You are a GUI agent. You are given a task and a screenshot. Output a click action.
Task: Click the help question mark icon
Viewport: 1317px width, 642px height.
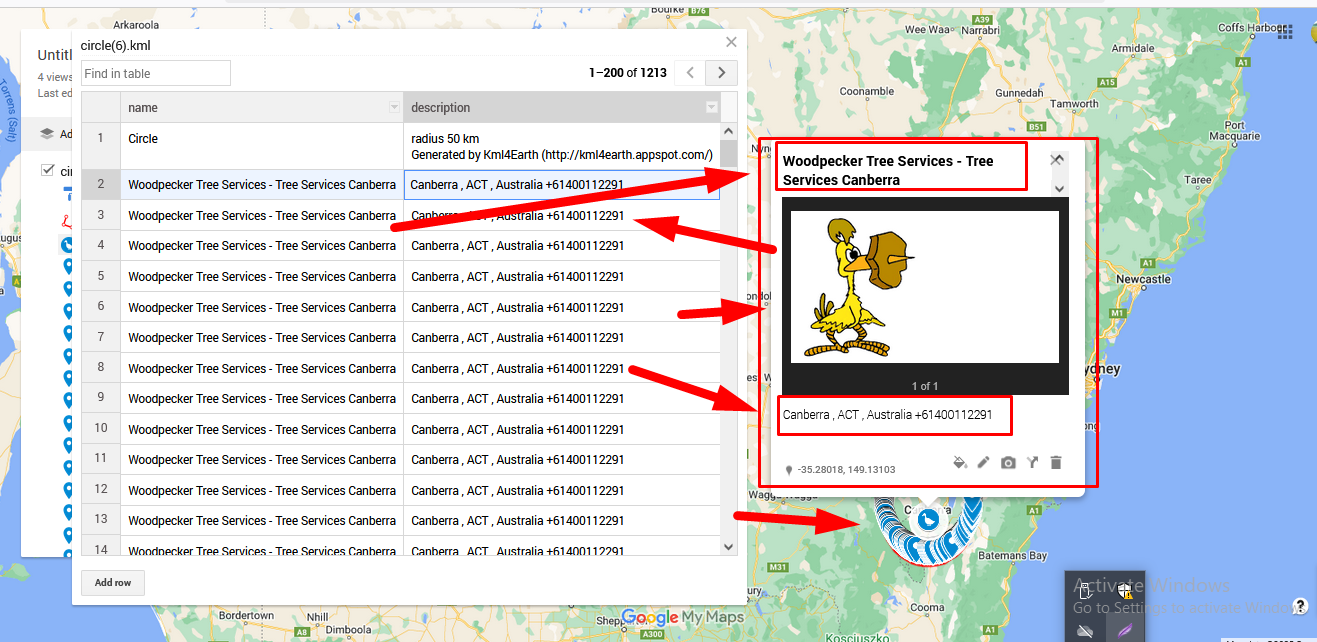coord(1299,606)
